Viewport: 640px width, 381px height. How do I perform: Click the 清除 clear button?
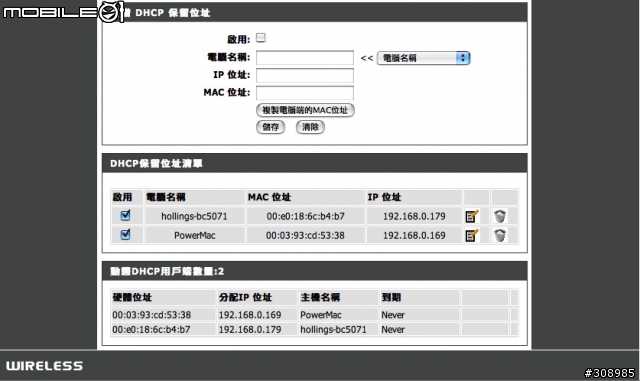click(x=310, y=127)
